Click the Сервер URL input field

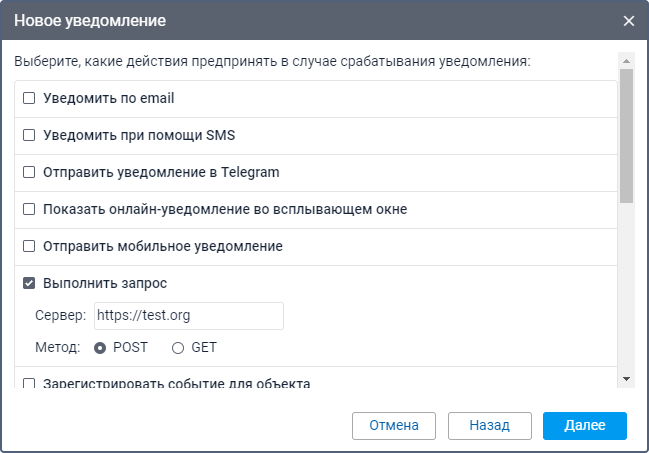188,316
